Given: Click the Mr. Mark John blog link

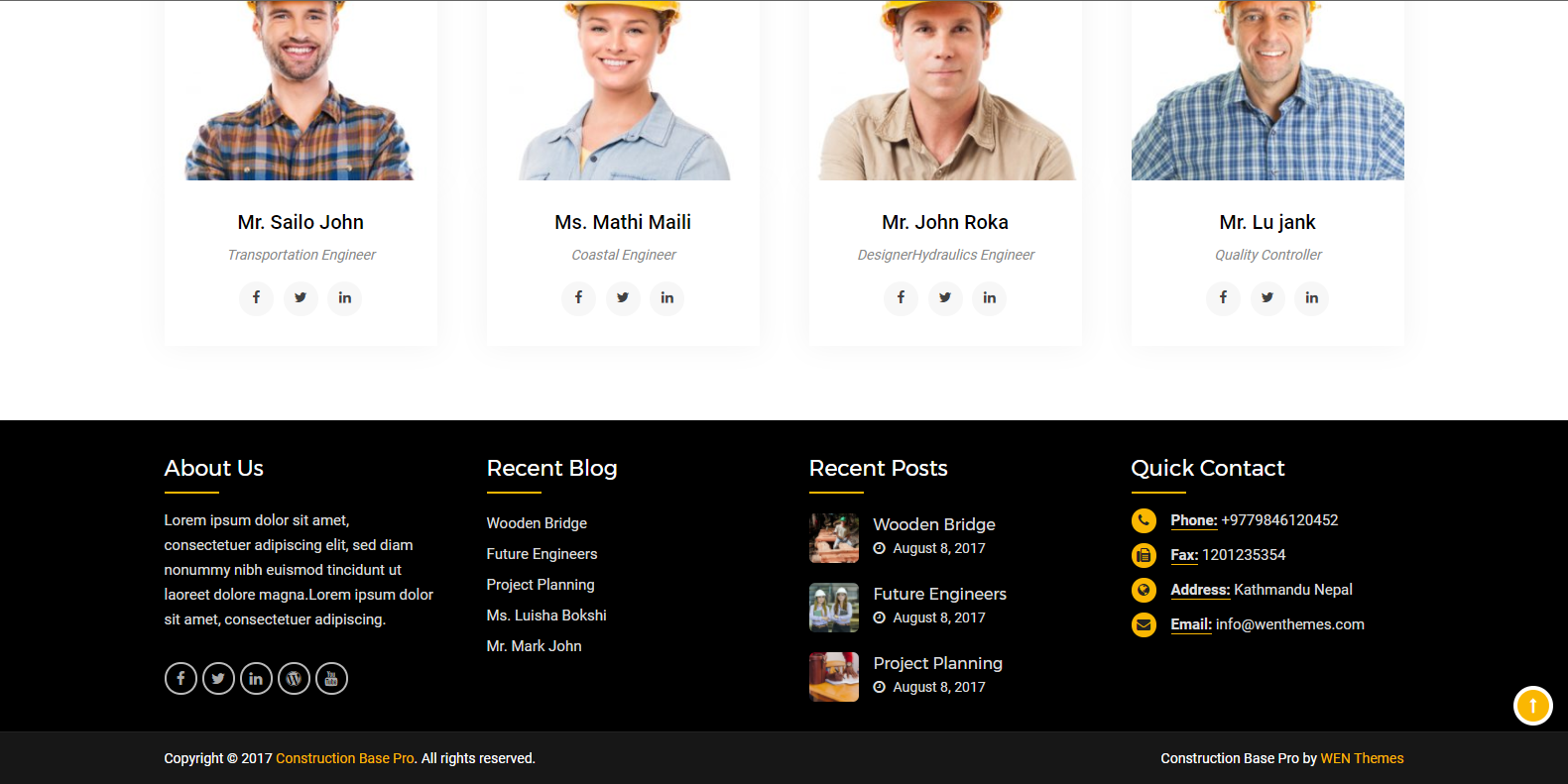Looking at the screenshot, I should (534, 646).
